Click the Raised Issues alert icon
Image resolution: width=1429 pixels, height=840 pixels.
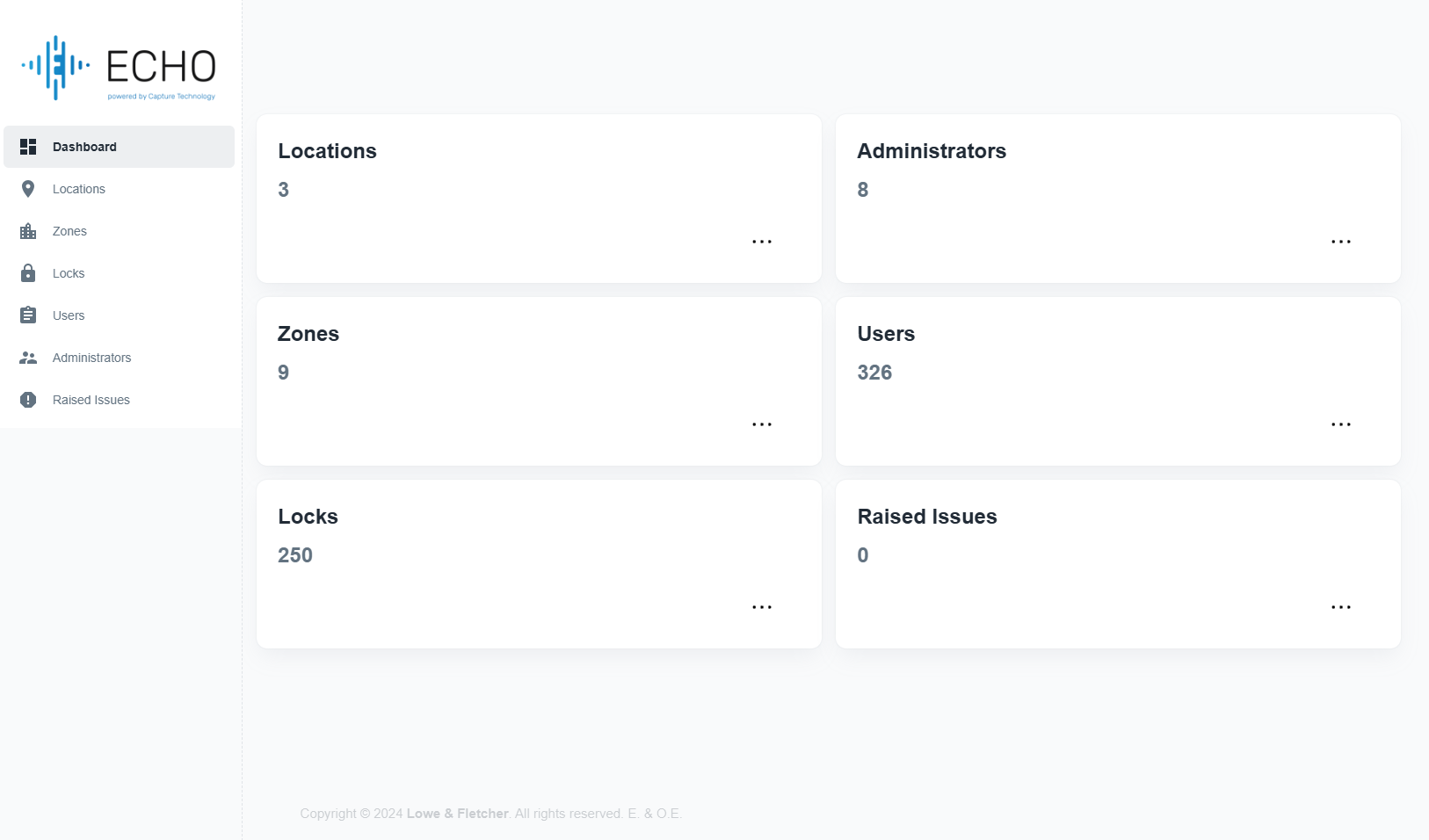pos(28,400)
